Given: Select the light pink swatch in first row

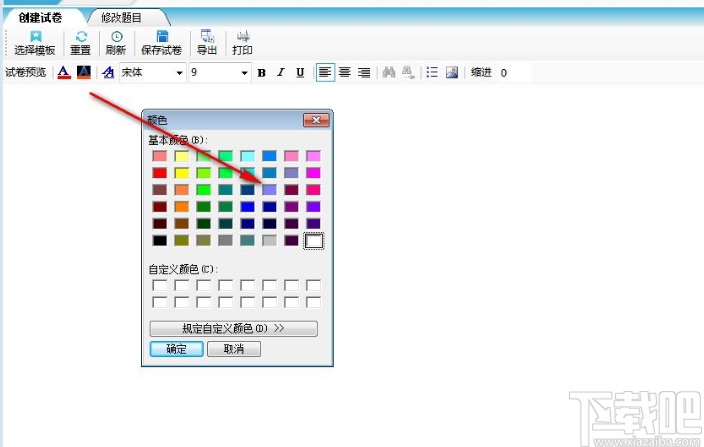Looking at the screenshot, I should click(291, 156).
